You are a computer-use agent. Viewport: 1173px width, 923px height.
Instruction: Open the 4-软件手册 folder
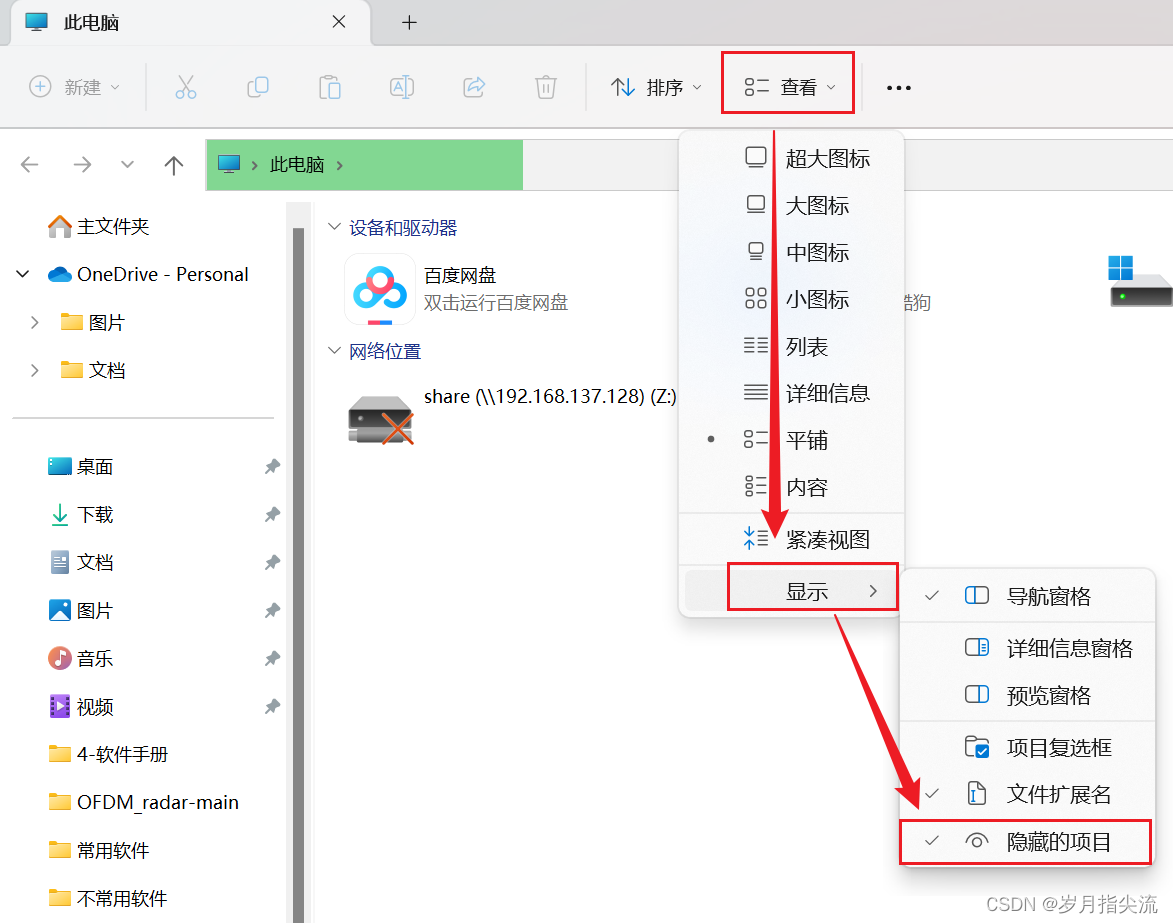click(108, 754)
